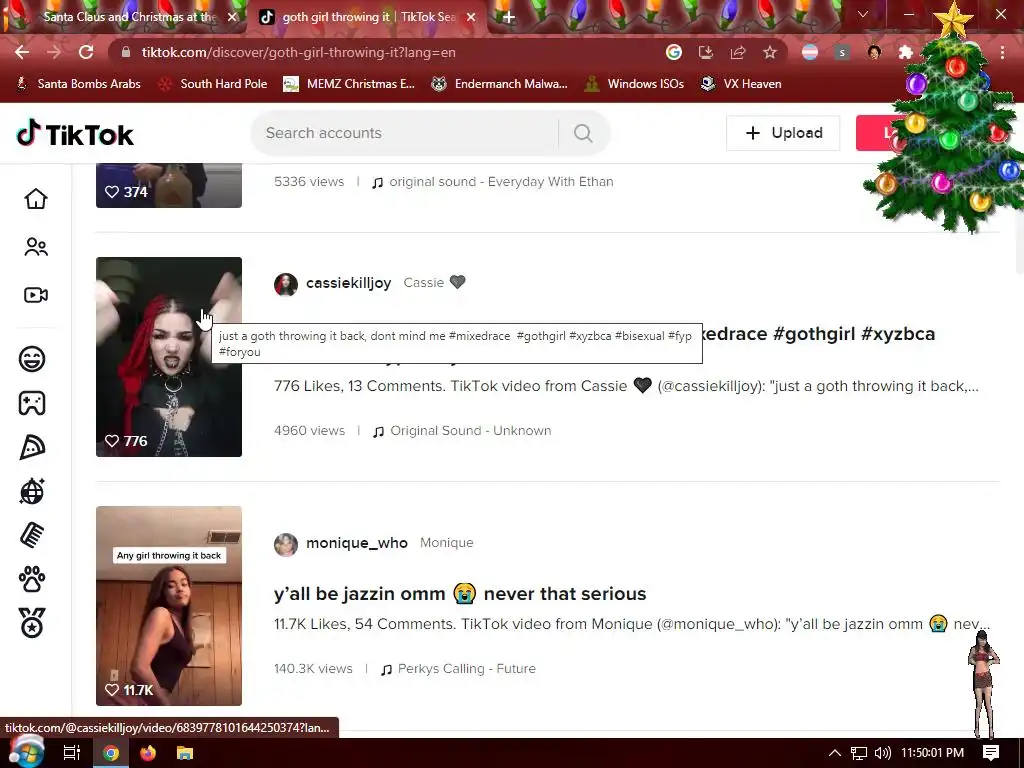Open original sound - Everyday With Ethan
This screenshot has width=1024, height=768.
[x=493, y=182]
